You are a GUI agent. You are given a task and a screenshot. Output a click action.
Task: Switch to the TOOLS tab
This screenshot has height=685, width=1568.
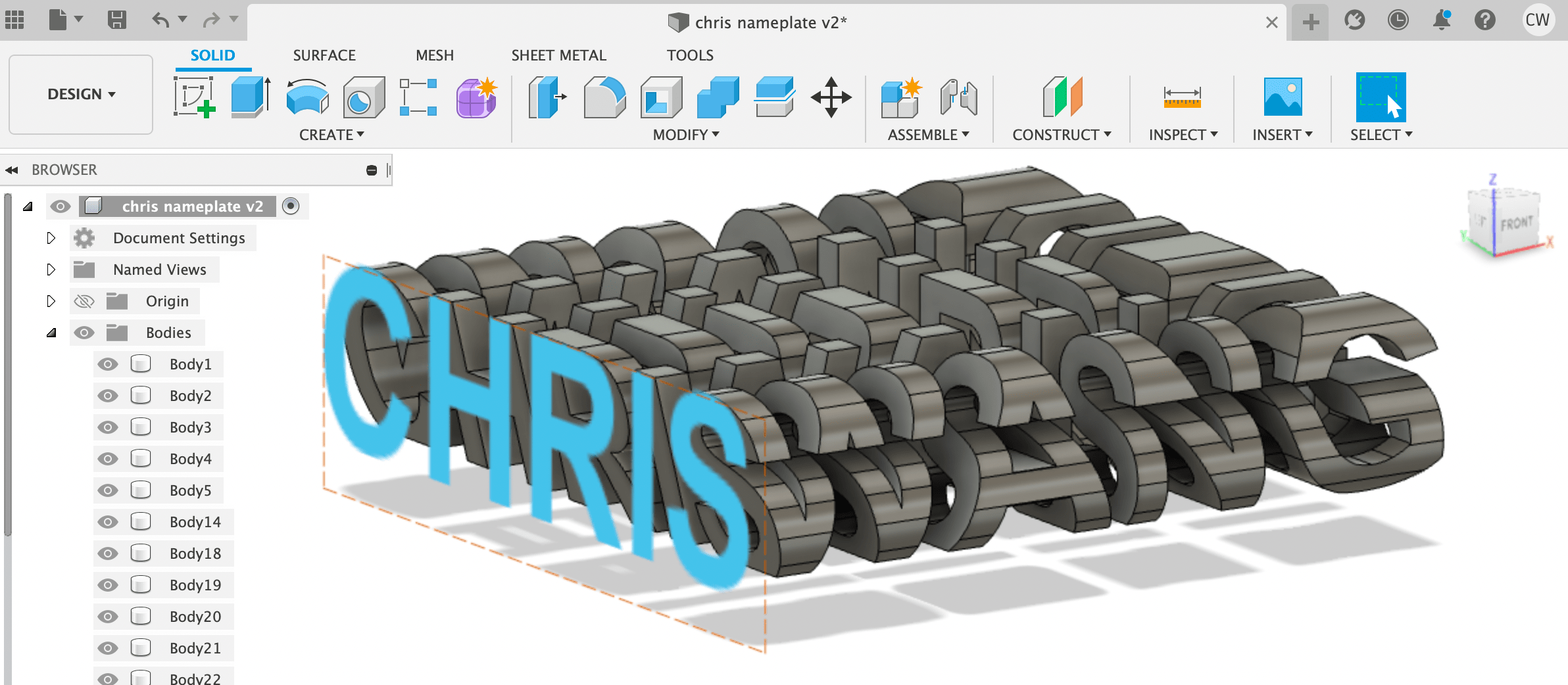pos(690,55)
